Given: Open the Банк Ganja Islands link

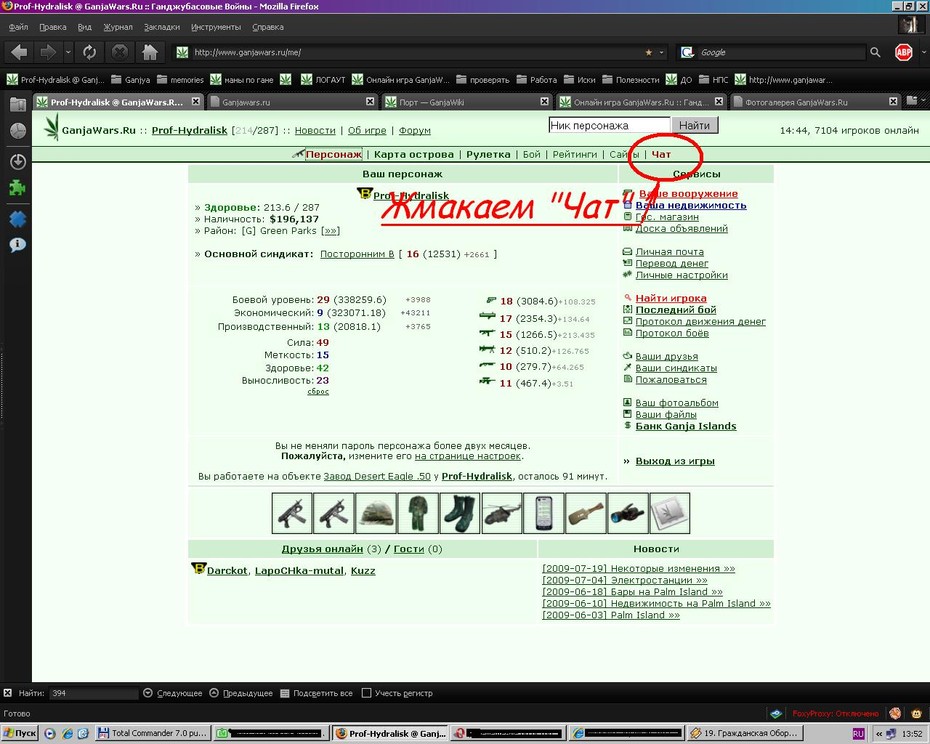Looking at the screenshot, I should pos(686,426).
